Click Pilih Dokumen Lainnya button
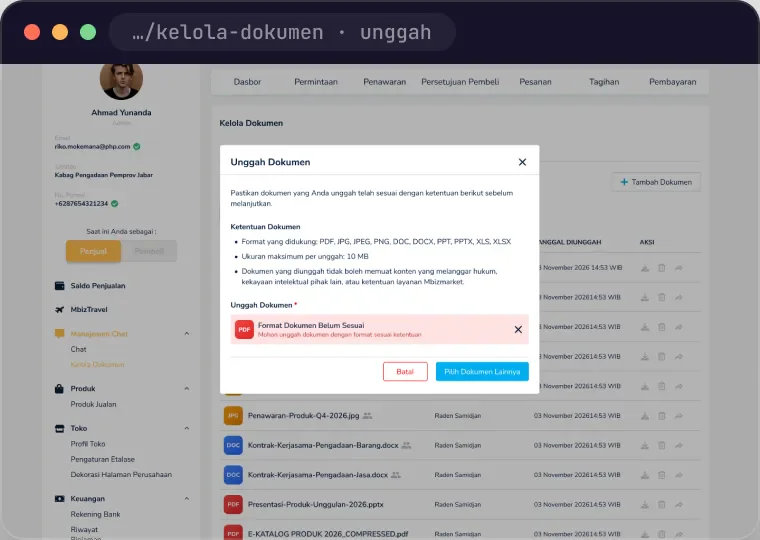The width and height of the screenshot is (760, 540). point(482,372)
